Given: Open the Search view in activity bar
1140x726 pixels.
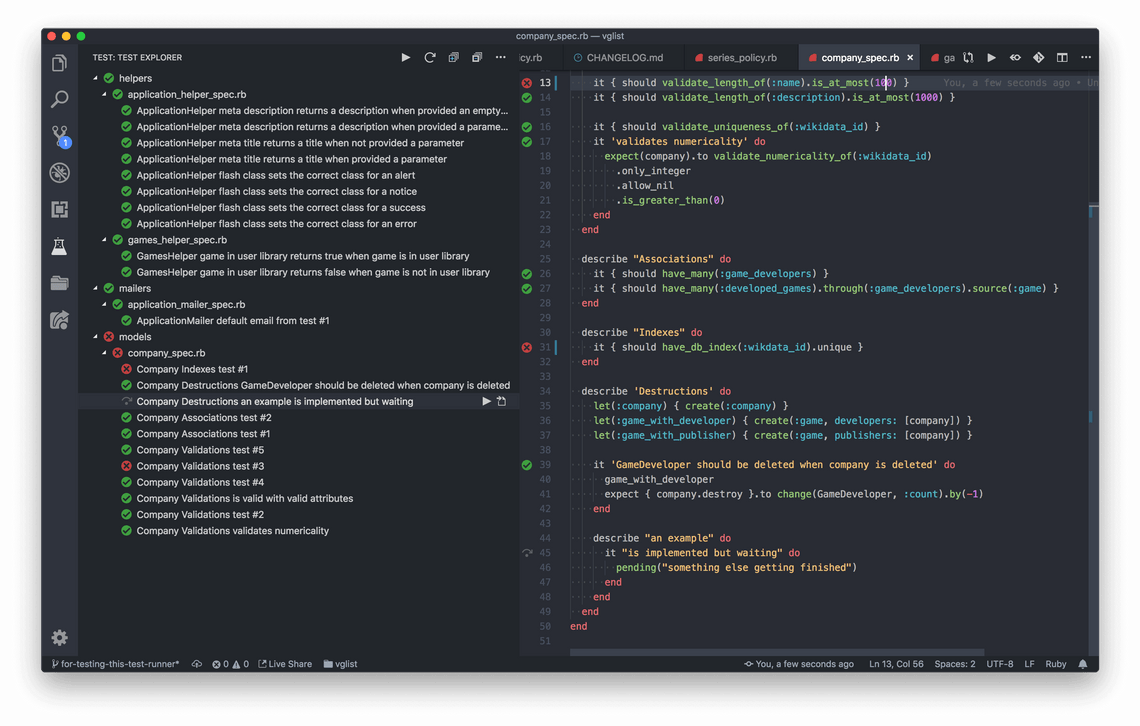Looking at the screenshot, I should point(60,99).
